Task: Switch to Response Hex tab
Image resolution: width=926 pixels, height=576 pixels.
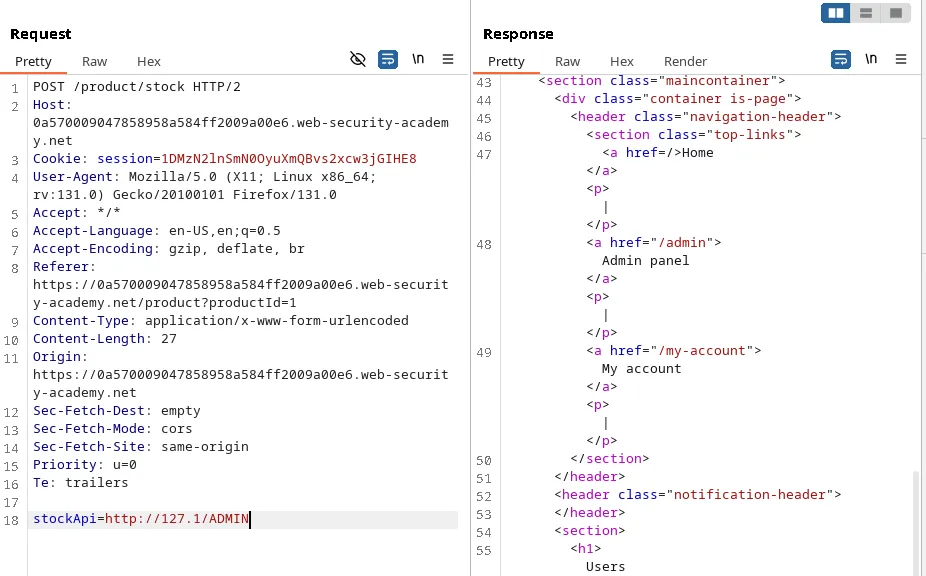Action: pos(622,61)
